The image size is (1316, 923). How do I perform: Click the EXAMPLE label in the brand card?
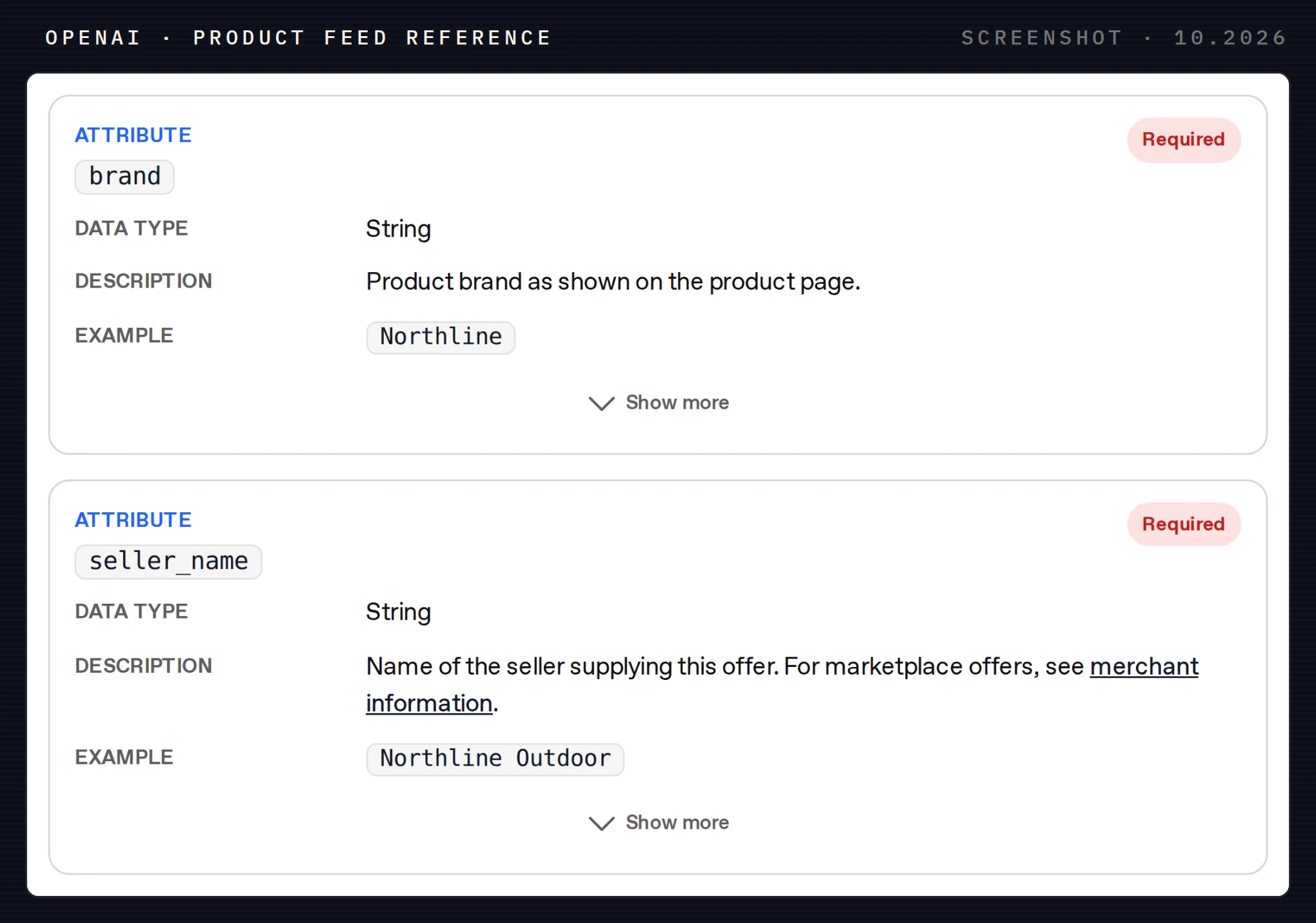124,335
